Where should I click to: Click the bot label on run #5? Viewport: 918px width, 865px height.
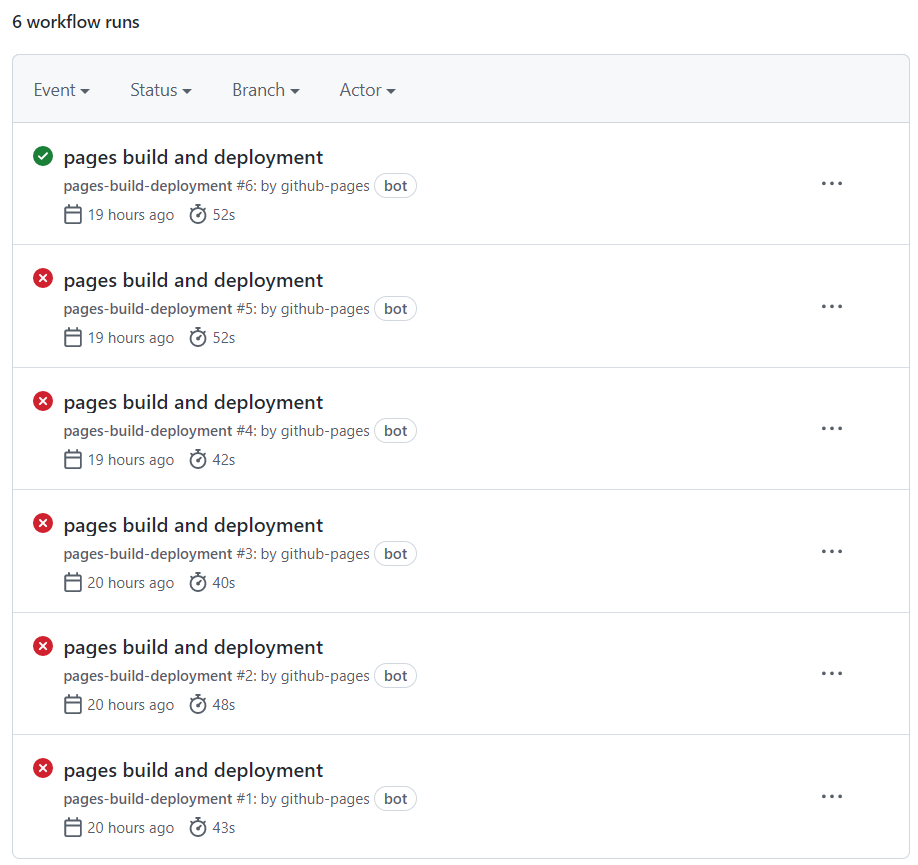[395, 309]
